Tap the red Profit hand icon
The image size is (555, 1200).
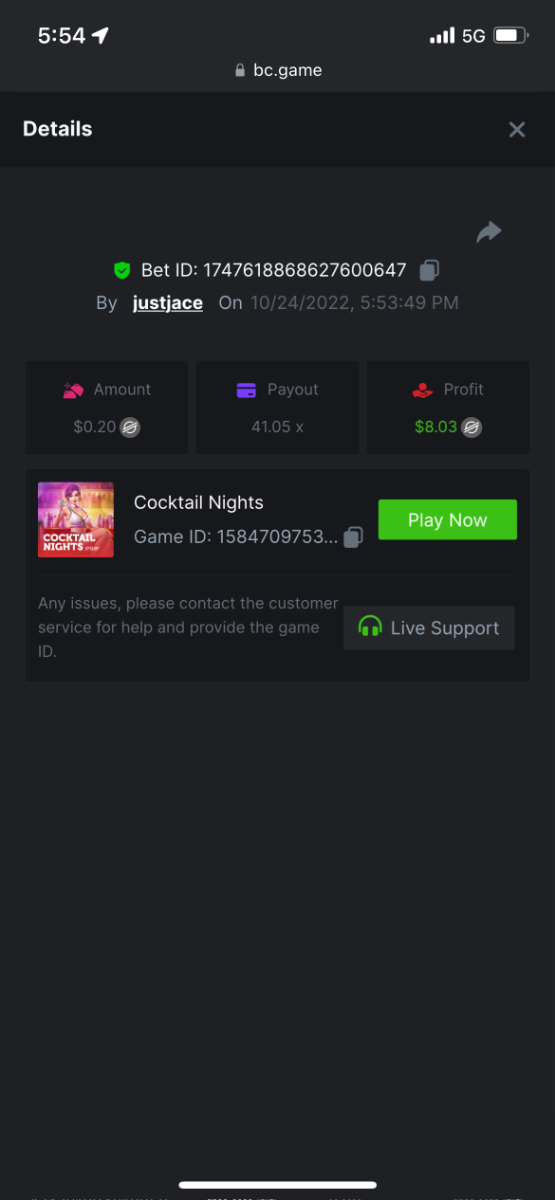(422, 390)
